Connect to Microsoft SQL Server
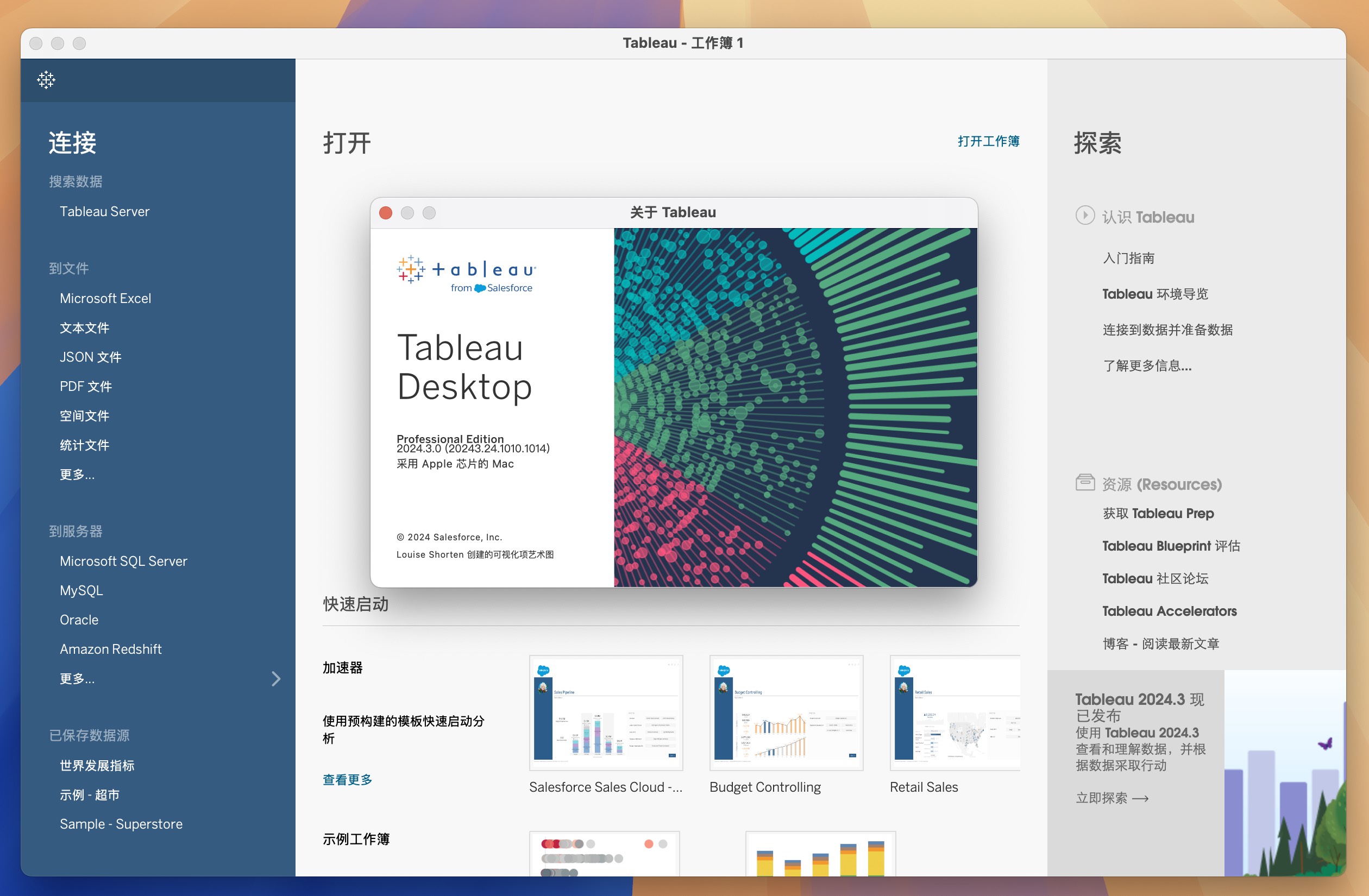The height and width of the screenshot is (896, 1369). 124,561
